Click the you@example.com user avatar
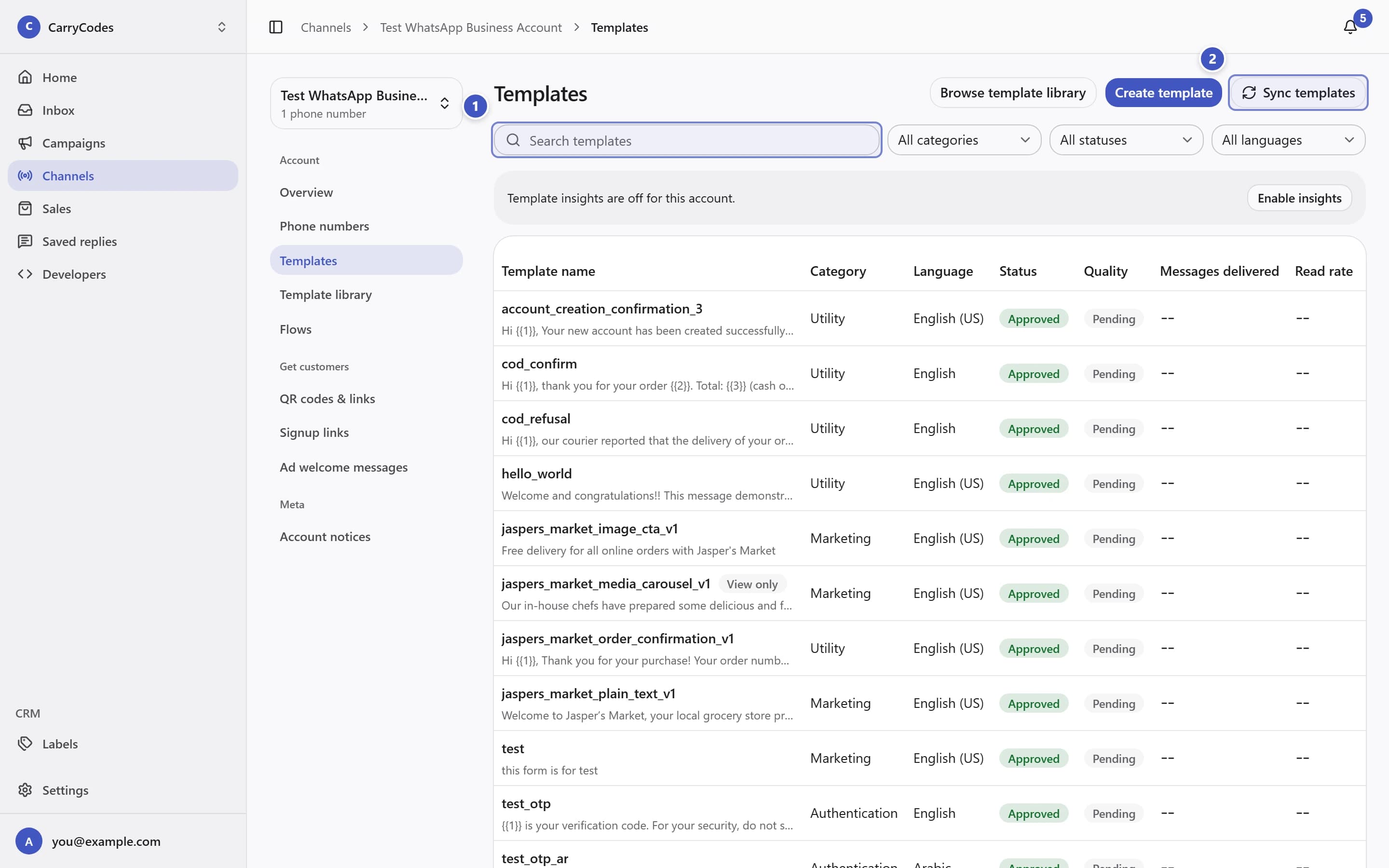 tap(29, 841)
